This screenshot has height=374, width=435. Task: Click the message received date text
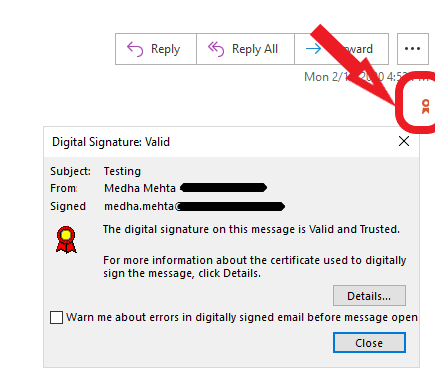point(366,77)
